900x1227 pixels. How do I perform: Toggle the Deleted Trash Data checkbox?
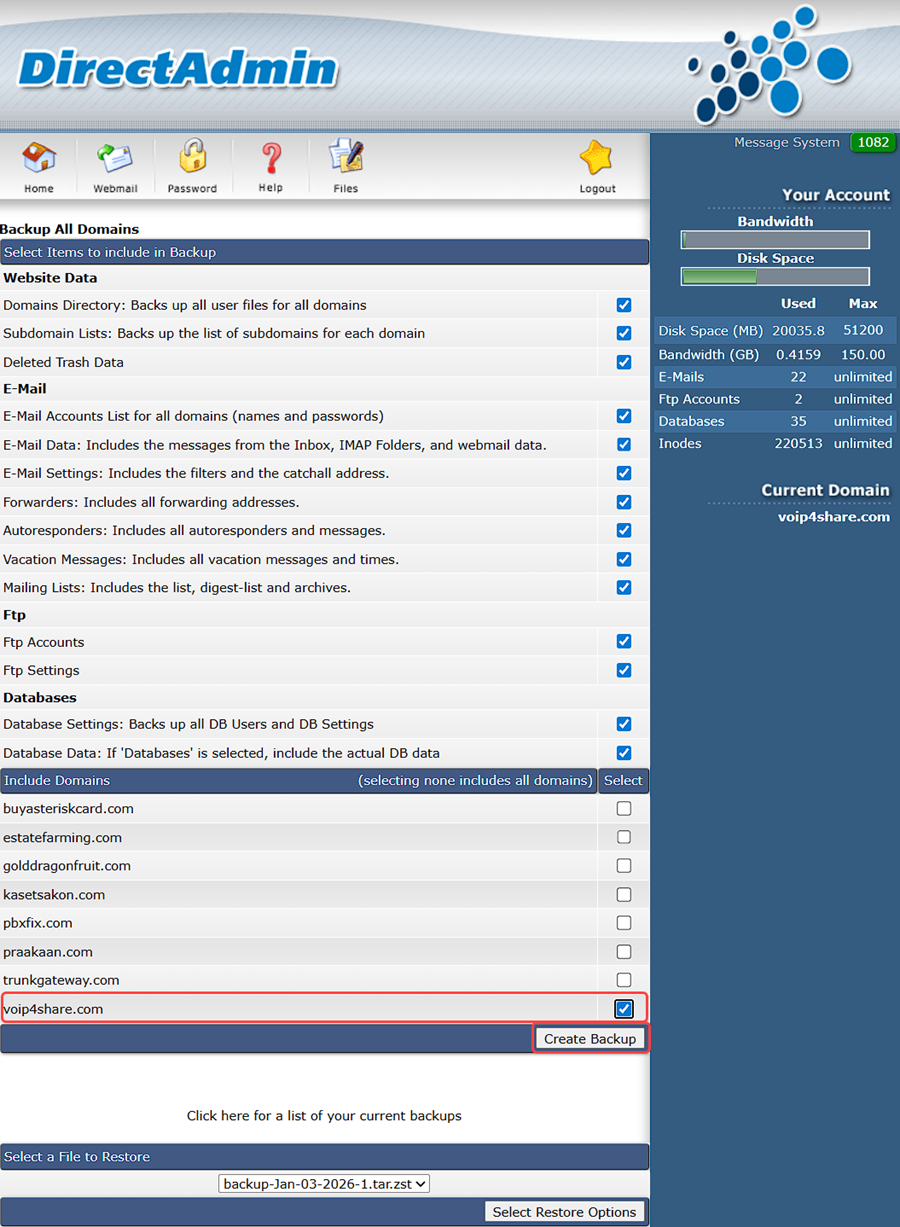624,362
